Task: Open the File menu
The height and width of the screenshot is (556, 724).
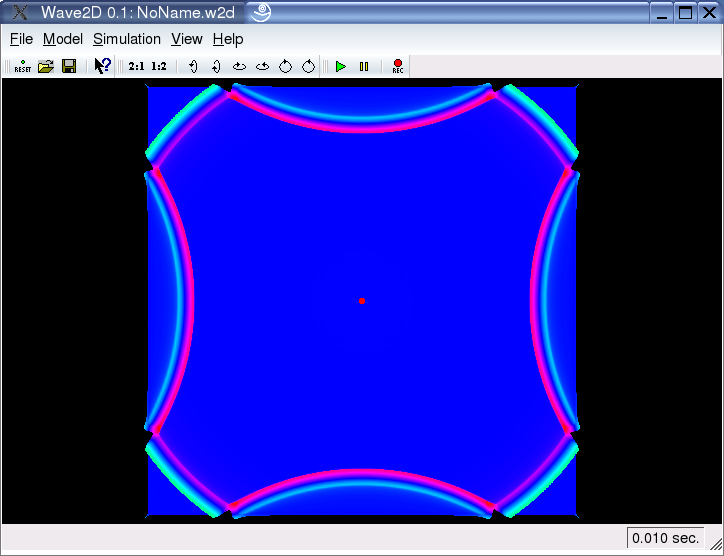Action: (x=21, y=39)
